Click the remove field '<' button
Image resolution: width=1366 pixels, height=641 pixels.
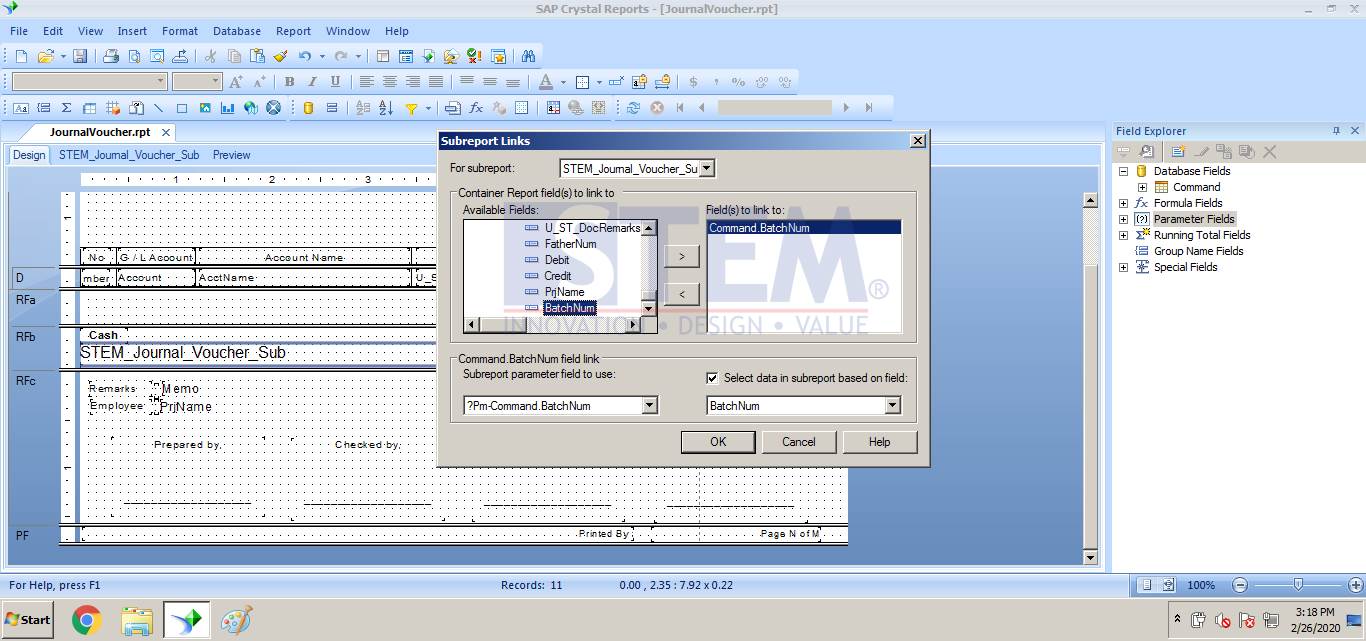tap(682, 294)
